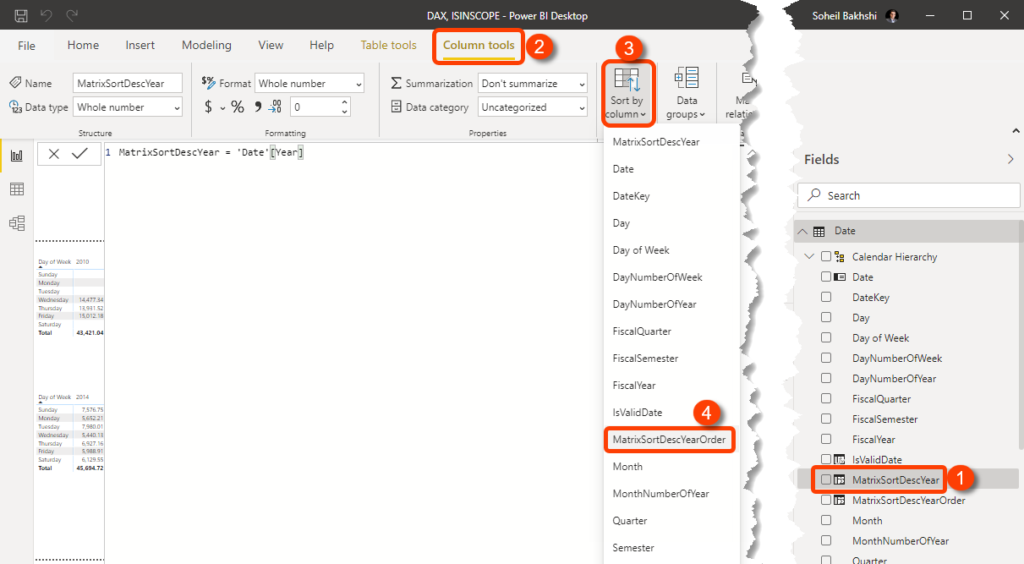Click the Date table icon in Fields

pyautogui.click(x=819, y=231)
